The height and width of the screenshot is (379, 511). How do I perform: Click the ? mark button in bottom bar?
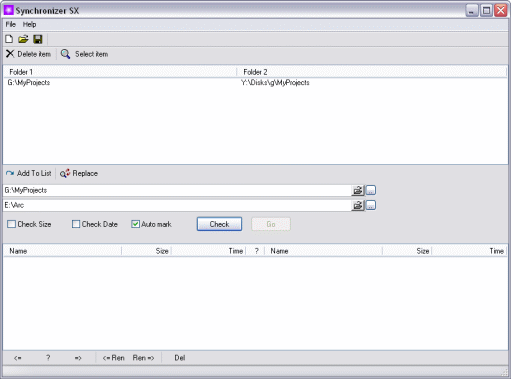coord(48,358)
